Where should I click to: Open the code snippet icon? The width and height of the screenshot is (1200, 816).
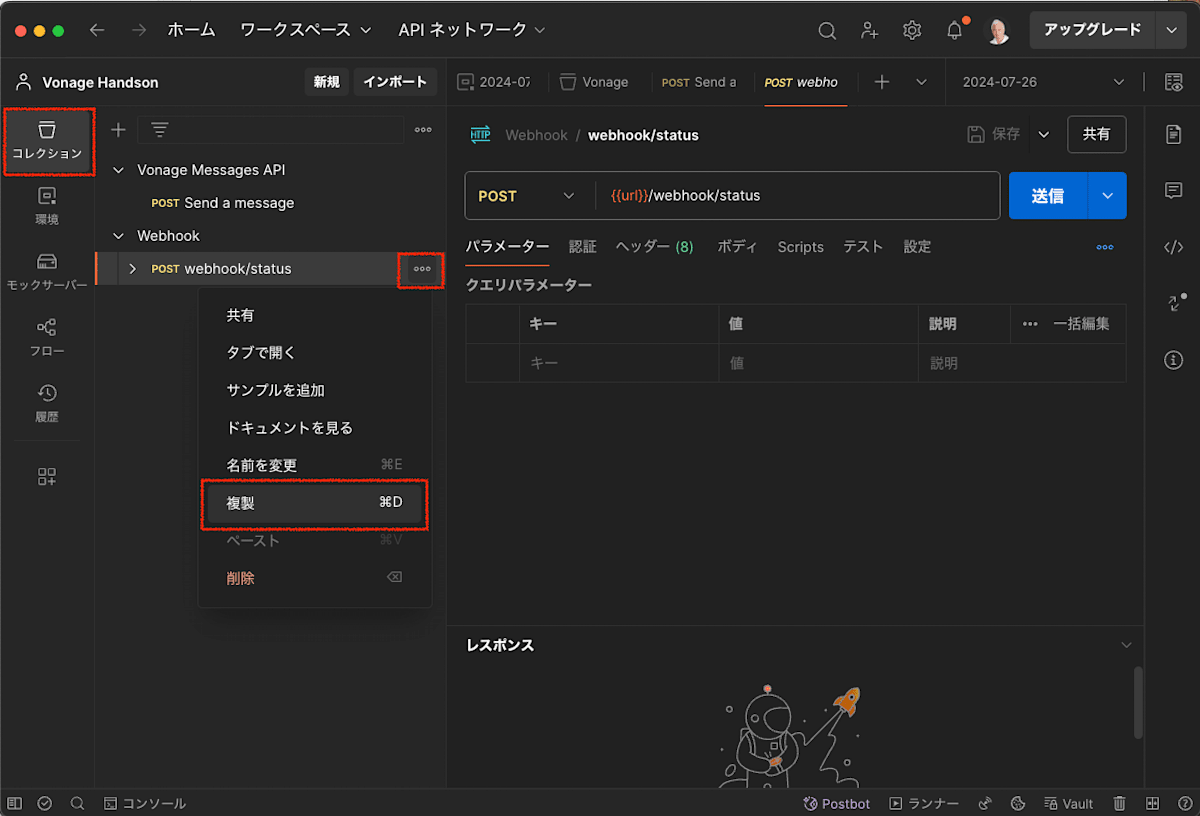(1174, 247)
